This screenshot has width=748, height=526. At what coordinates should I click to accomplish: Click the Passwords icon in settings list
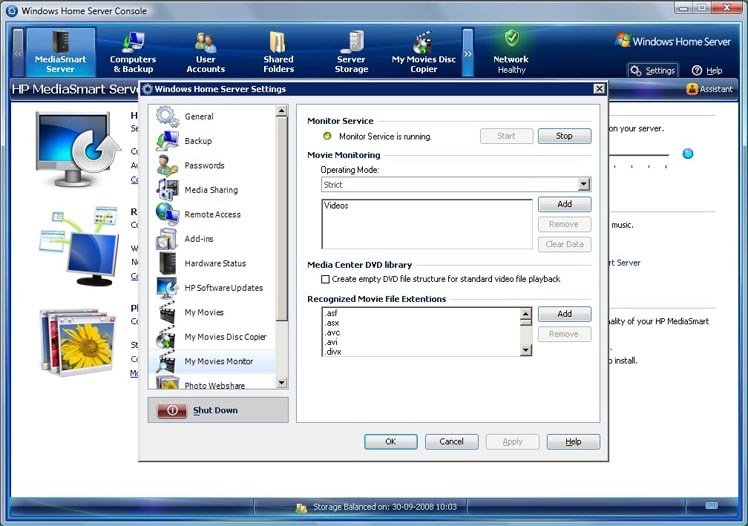(167, 165)
